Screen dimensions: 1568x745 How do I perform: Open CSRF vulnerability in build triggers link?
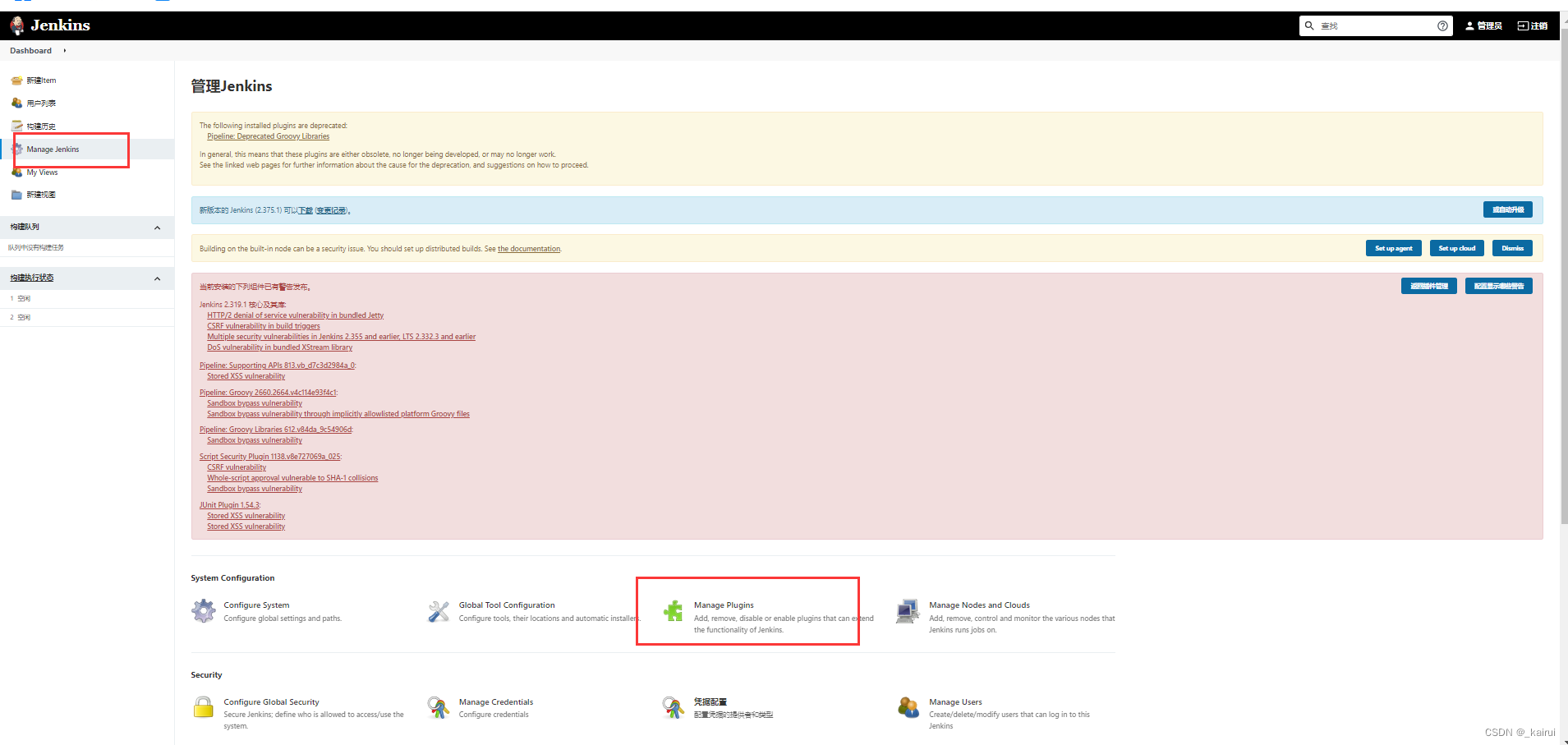click(x=264, y=326)
